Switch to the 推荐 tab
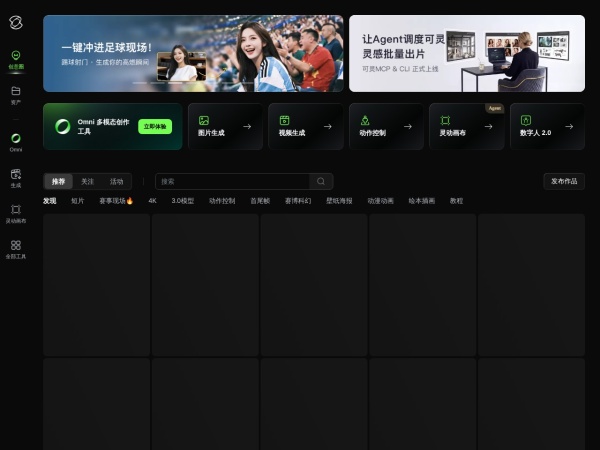This screenshot has width=600, height=450. click(x=59, y=181)
